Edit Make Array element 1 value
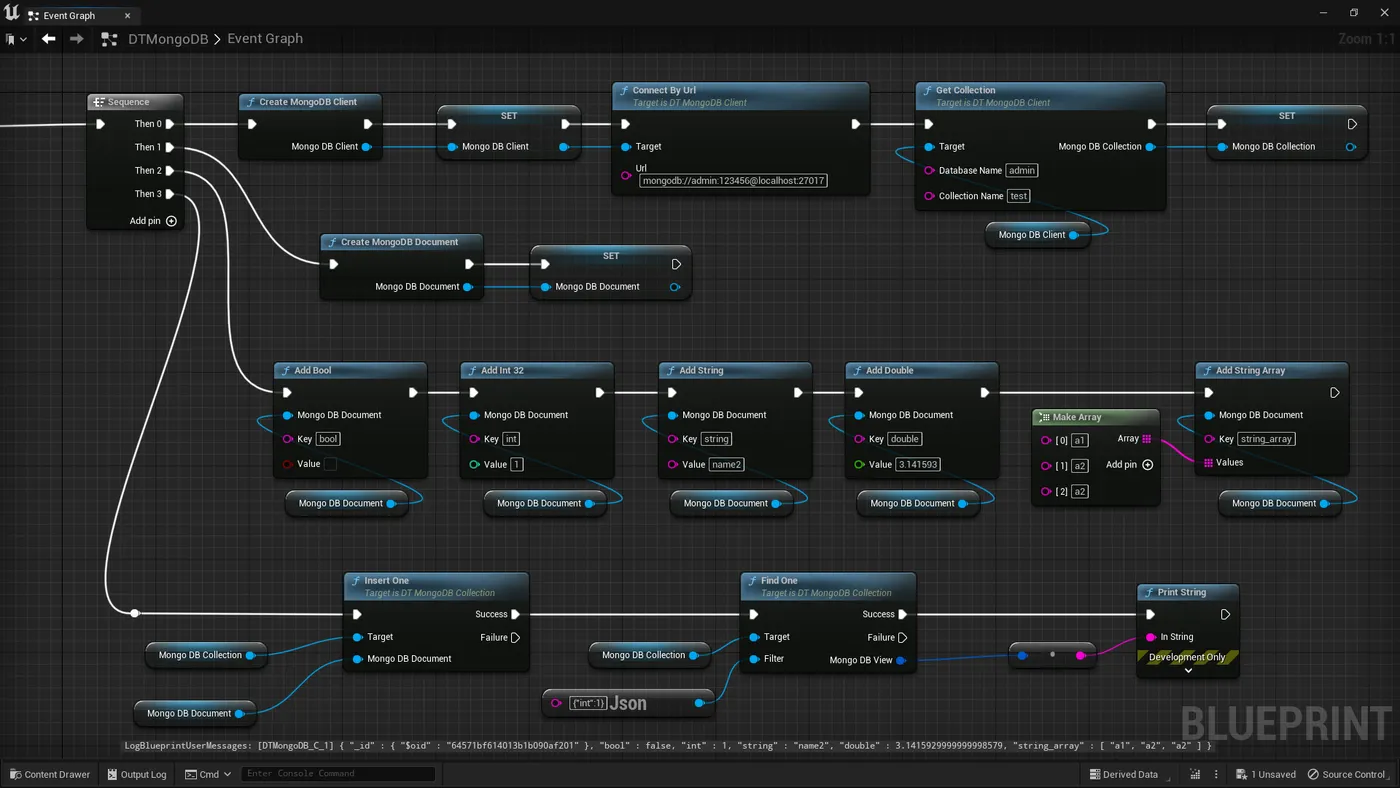The width and height of the screenshot is (1400, 788). coord(1080,466)
